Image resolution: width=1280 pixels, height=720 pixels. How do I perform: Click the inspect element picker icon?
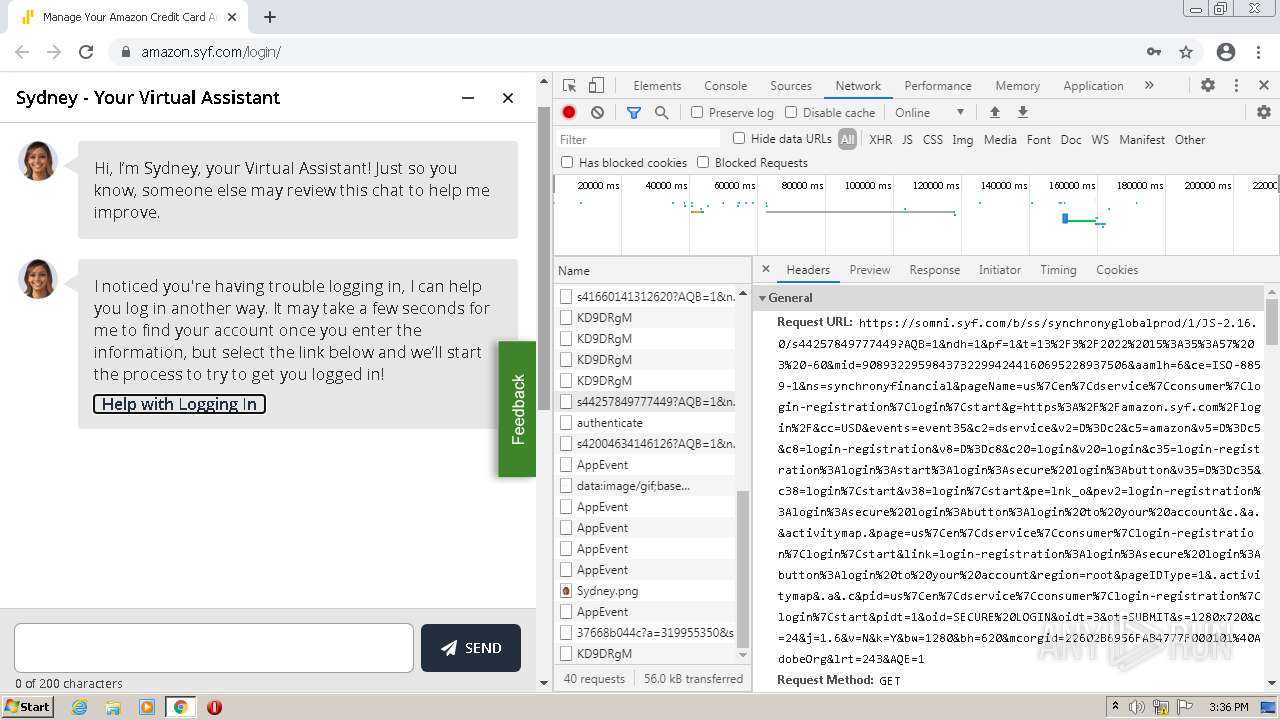570,86
